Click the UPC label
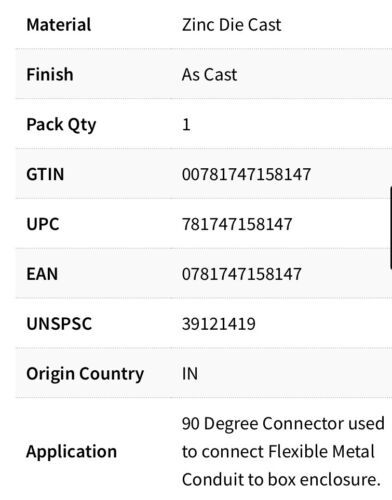392x500 pixels. click(43, 224)
